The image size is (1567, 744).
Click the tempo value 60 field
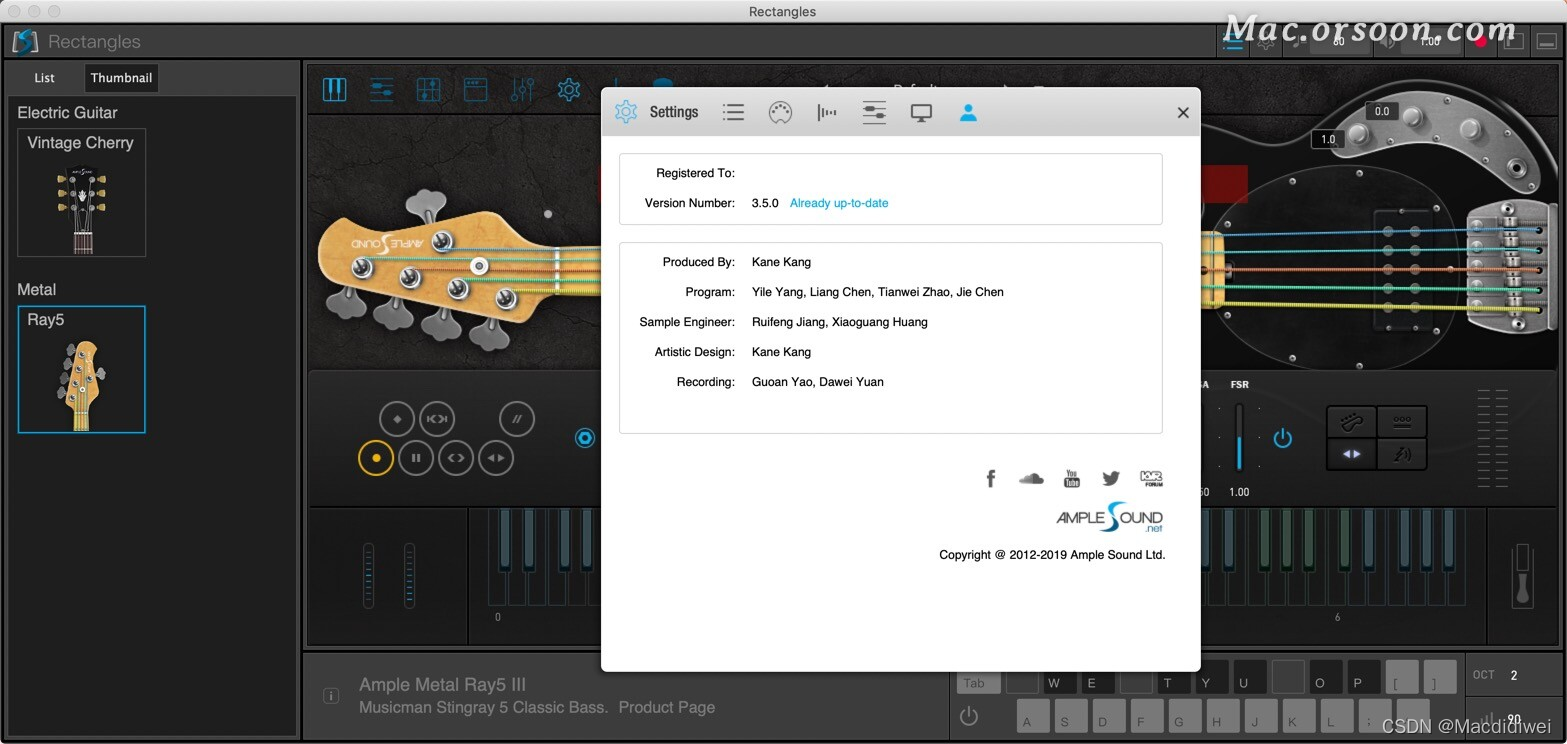(x=1339, y=42)
